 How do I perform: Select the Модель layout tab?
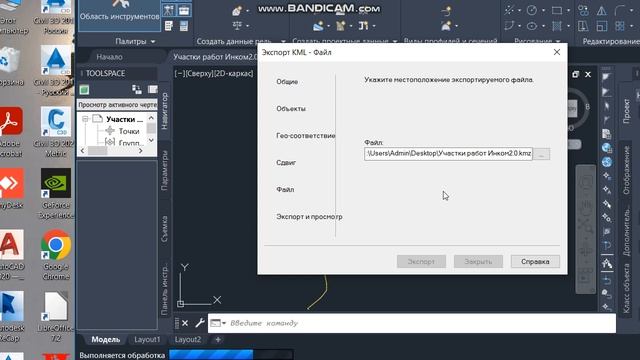(106, 340)
